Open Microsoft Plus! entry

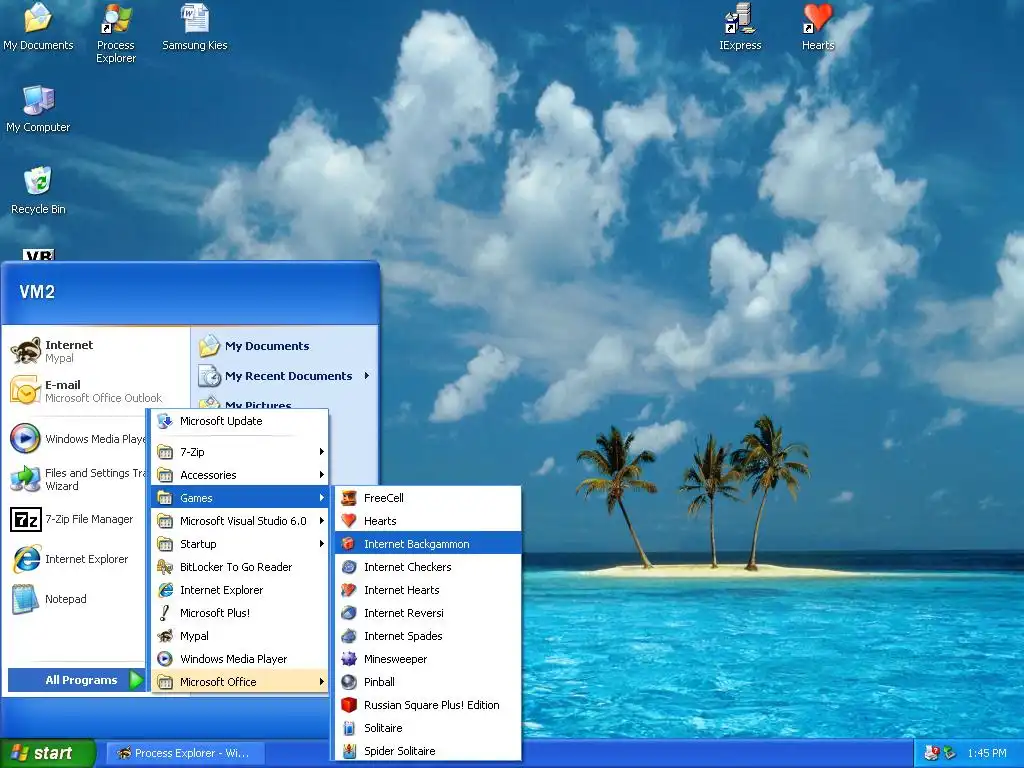click(x=240, y=613)
